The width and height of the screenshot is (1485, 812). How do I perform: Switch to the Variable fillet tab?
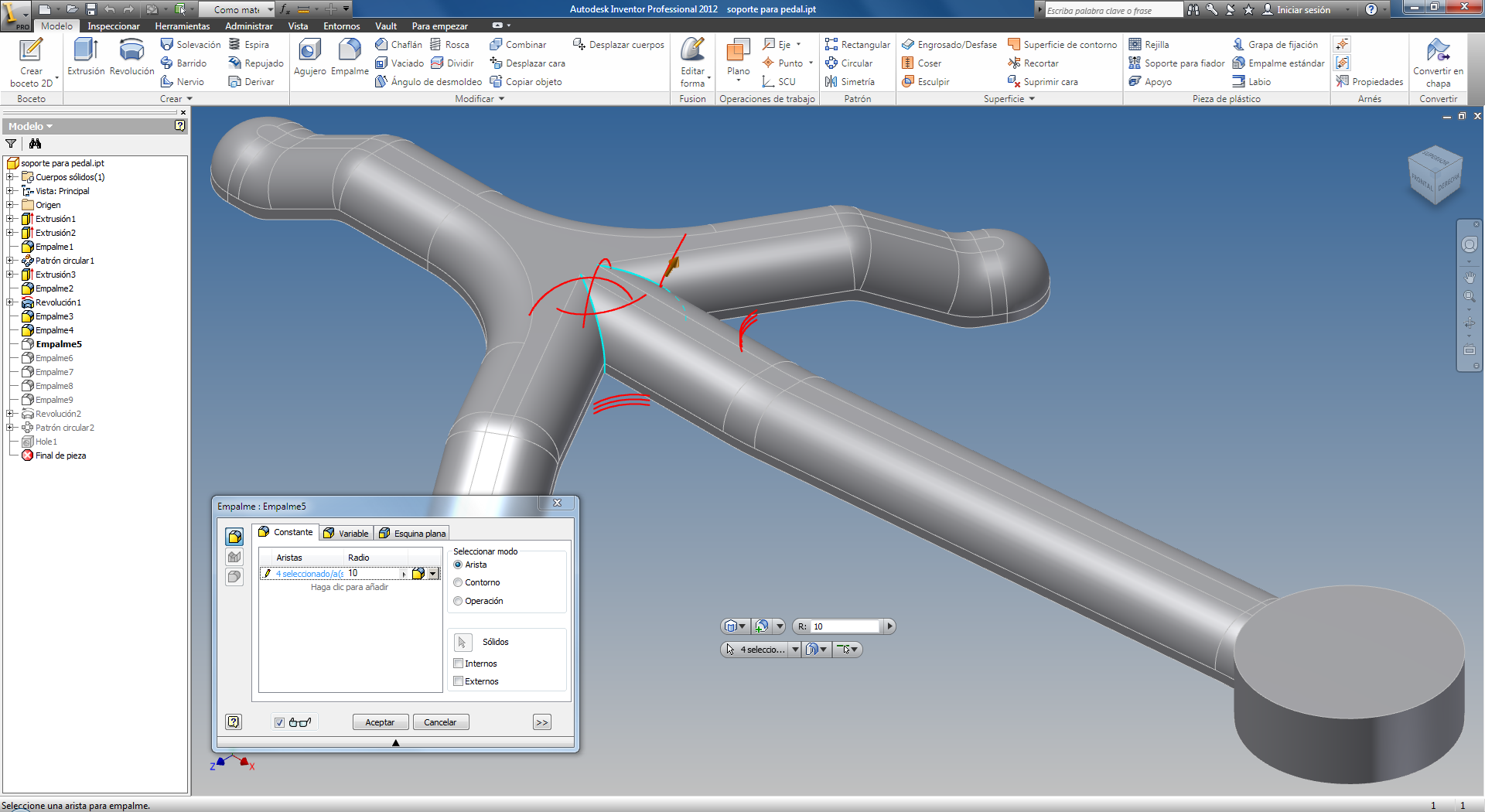(346, 534)
